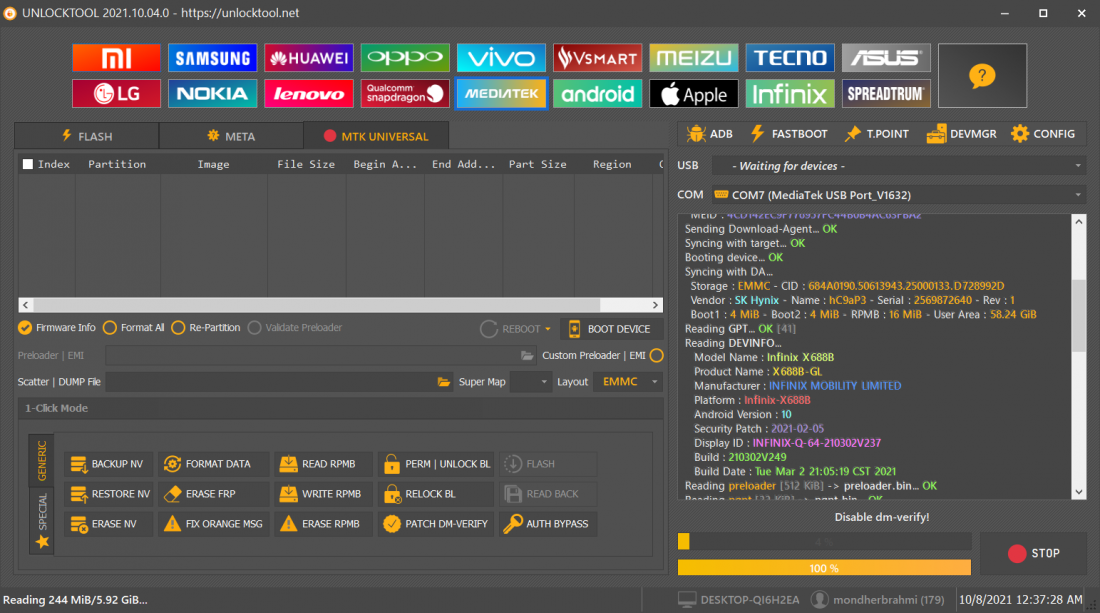Select the MediaTek chipset tile

(501, 93)
